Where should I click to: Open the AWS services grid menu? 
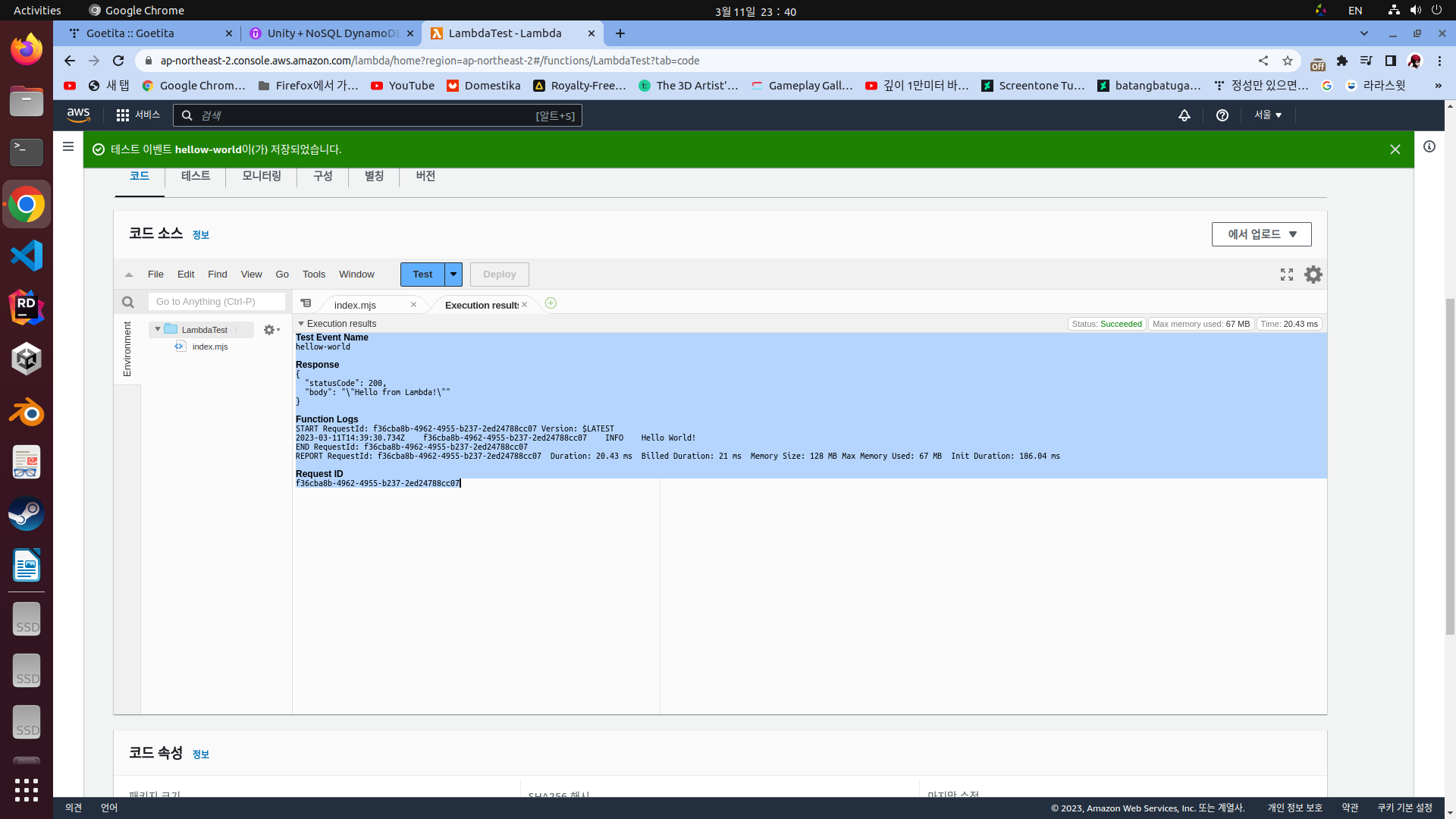[122, 115]
